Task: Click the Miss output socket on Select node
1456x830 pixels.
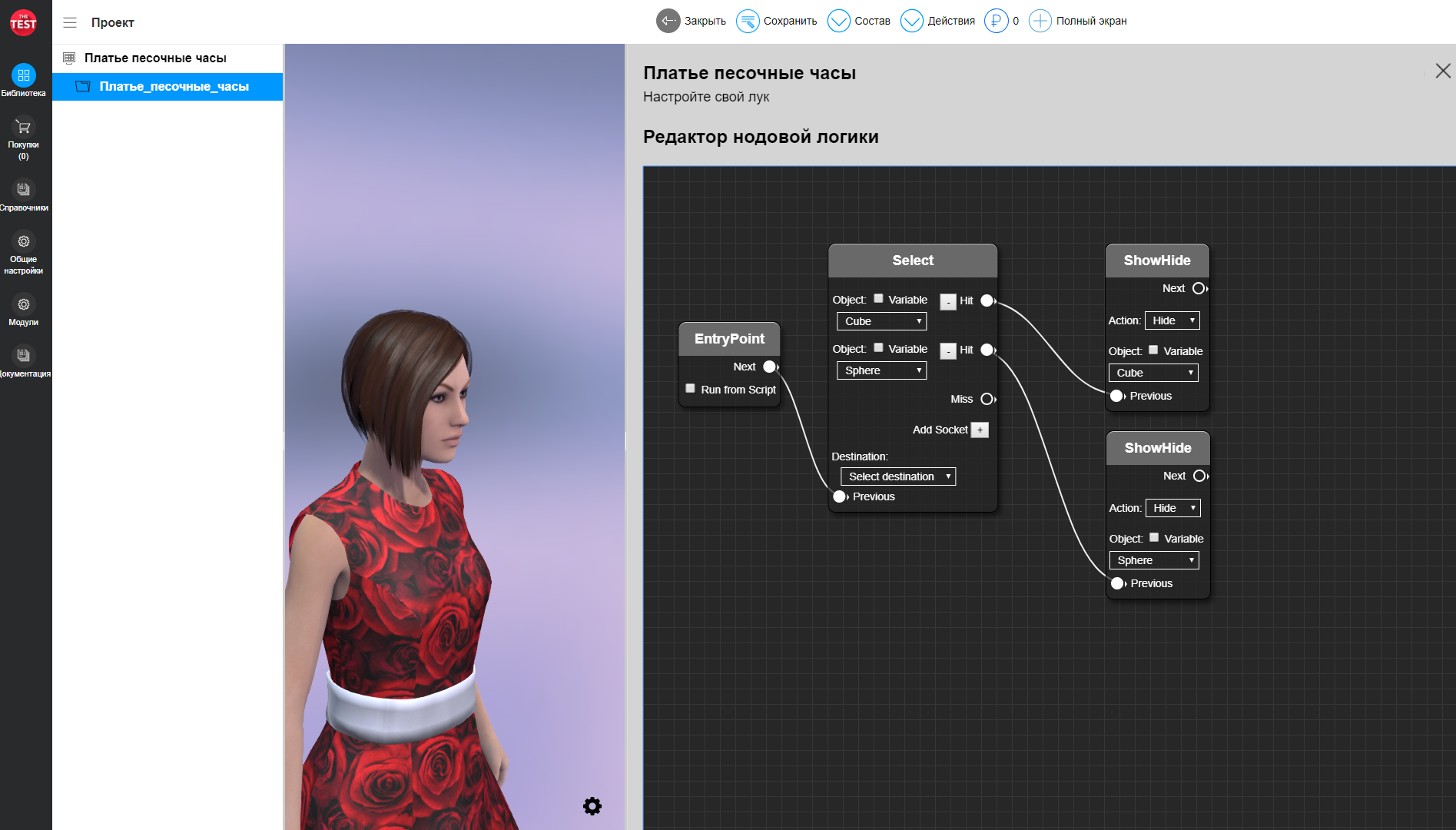Action: [x=987, y=399]
